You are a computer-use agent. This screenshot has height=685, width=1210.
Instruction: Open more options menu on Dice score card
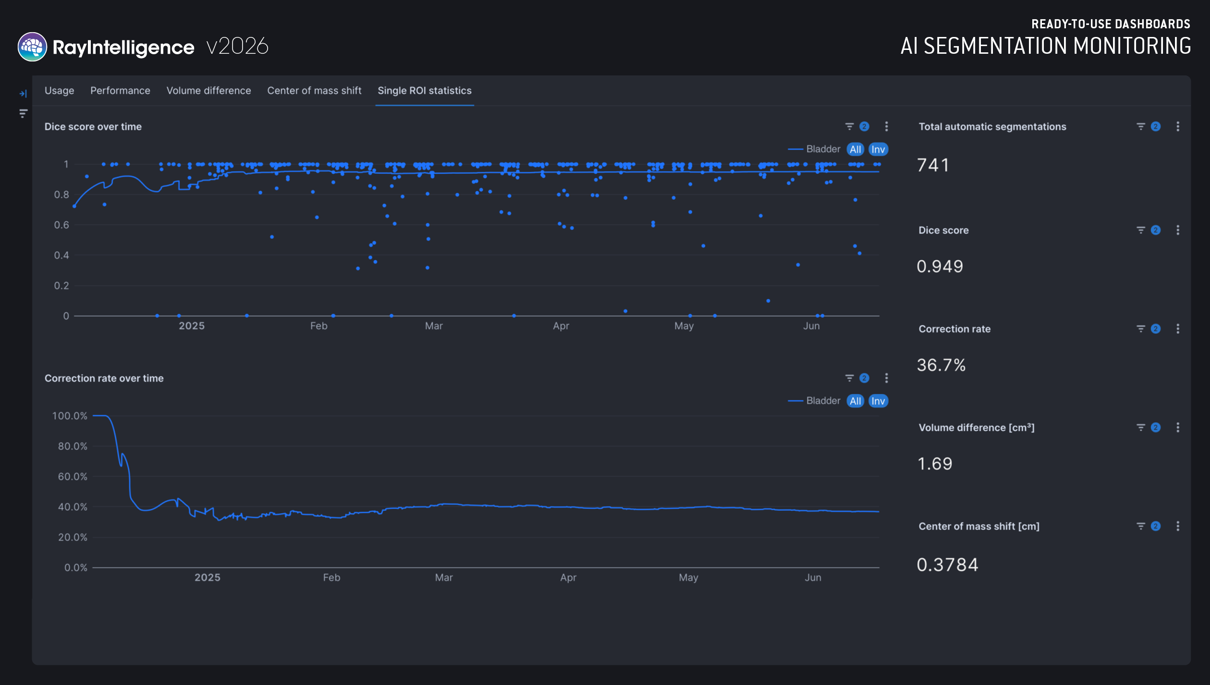click(1178, 230)
